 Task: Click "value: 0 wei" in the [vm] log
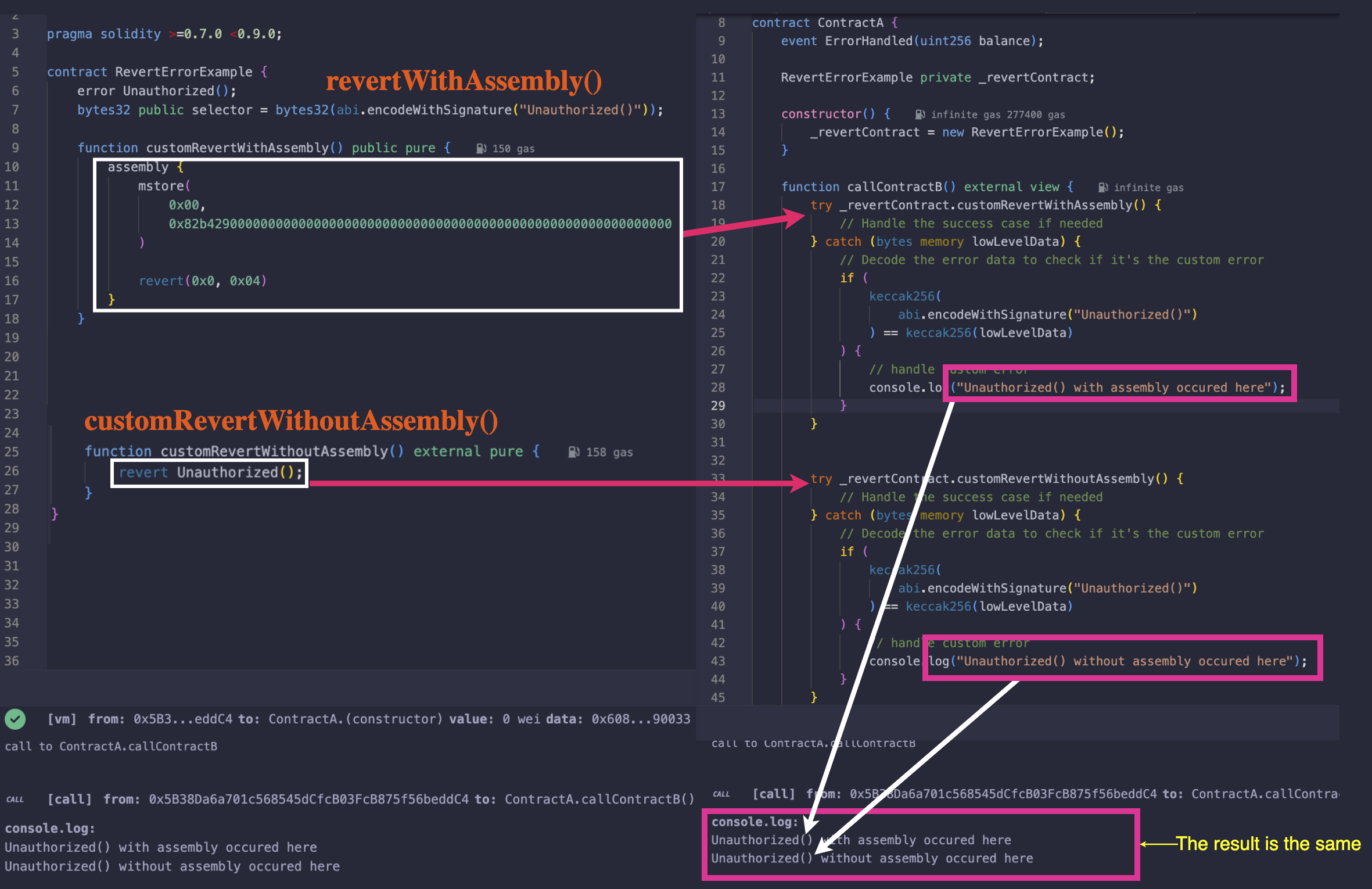point(494,719)
